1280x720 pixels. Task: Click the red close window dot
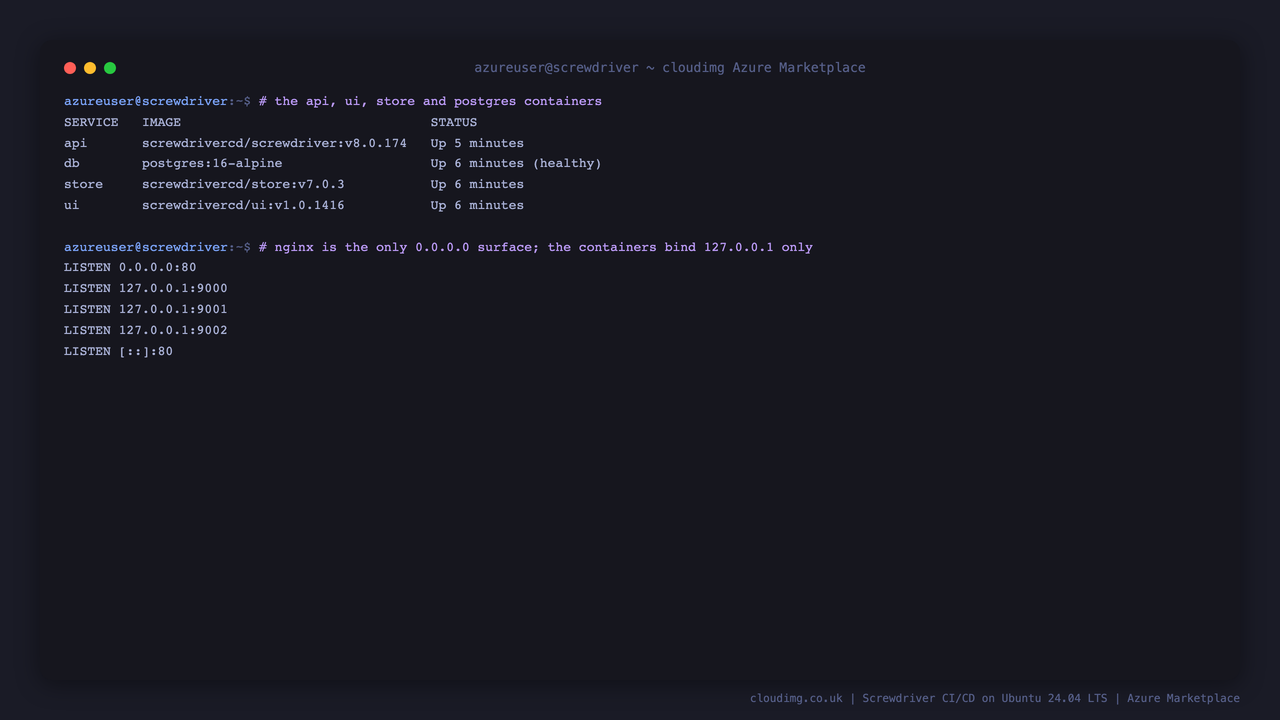(70, 68)
